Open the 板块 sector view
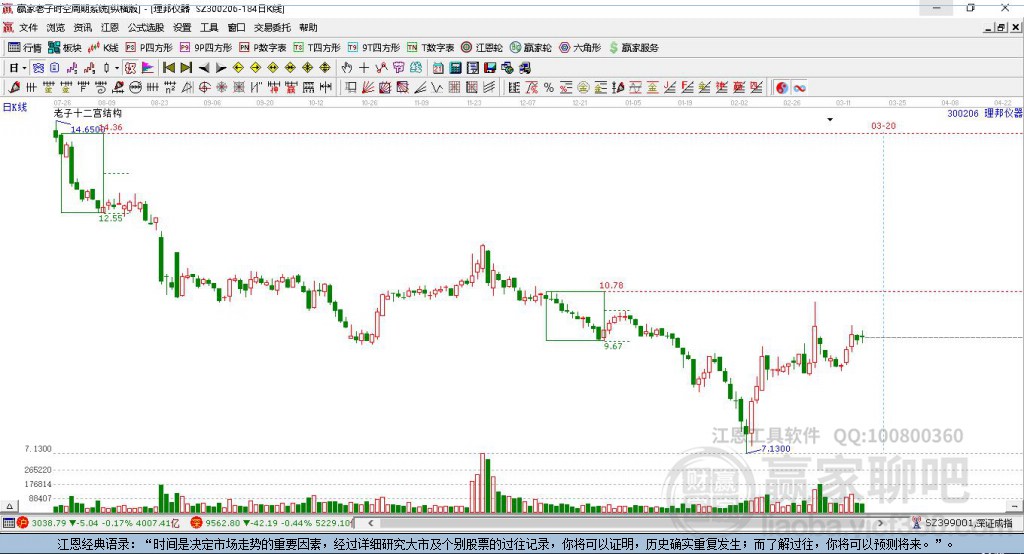The width and height of the screenshot is (1024, 554). pyautogui.click(x=65, y=48)
